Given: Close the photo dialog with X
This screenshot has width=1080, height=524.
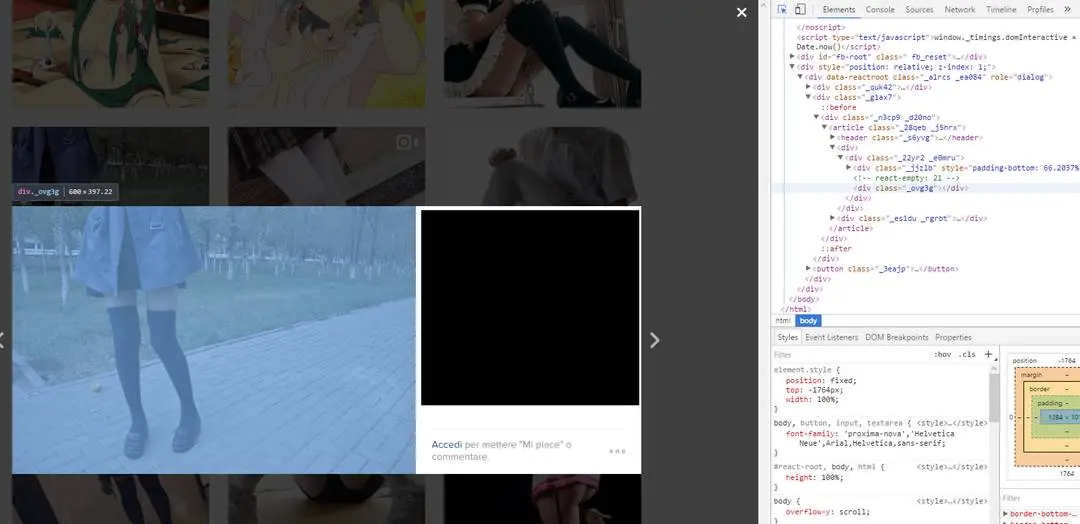Looking at the screenshot, I should 742,12.
